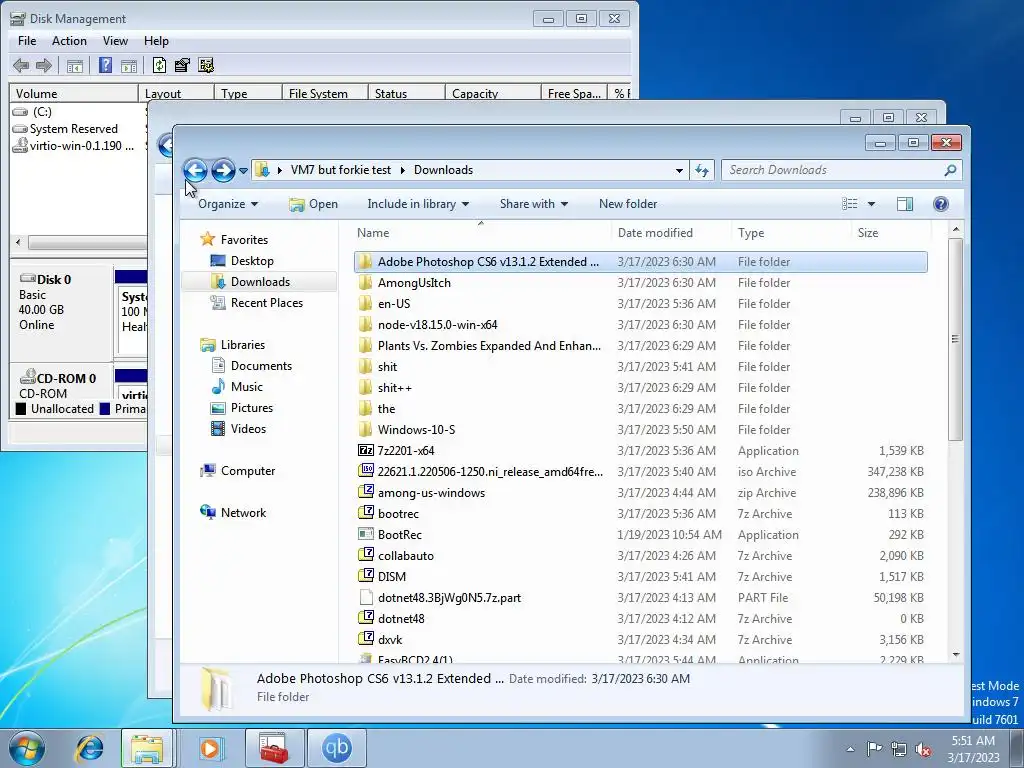The height and width of the screenshot is (768, 1024).
Task: Click the file list vertical scrollbar thumb
Action: click(x=955, y=339)
